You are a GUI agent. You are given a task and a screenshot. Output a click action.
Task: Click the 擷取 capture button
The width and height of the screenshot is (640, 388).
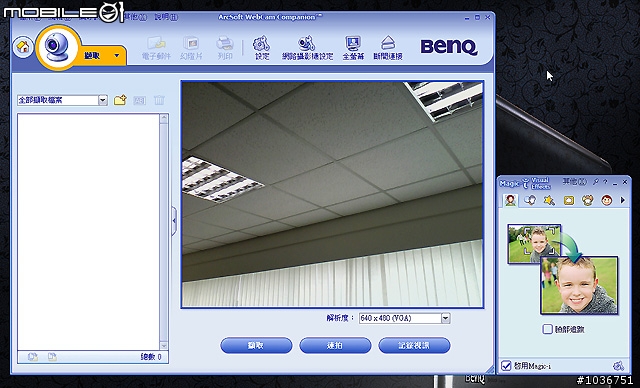pos(256,346)
